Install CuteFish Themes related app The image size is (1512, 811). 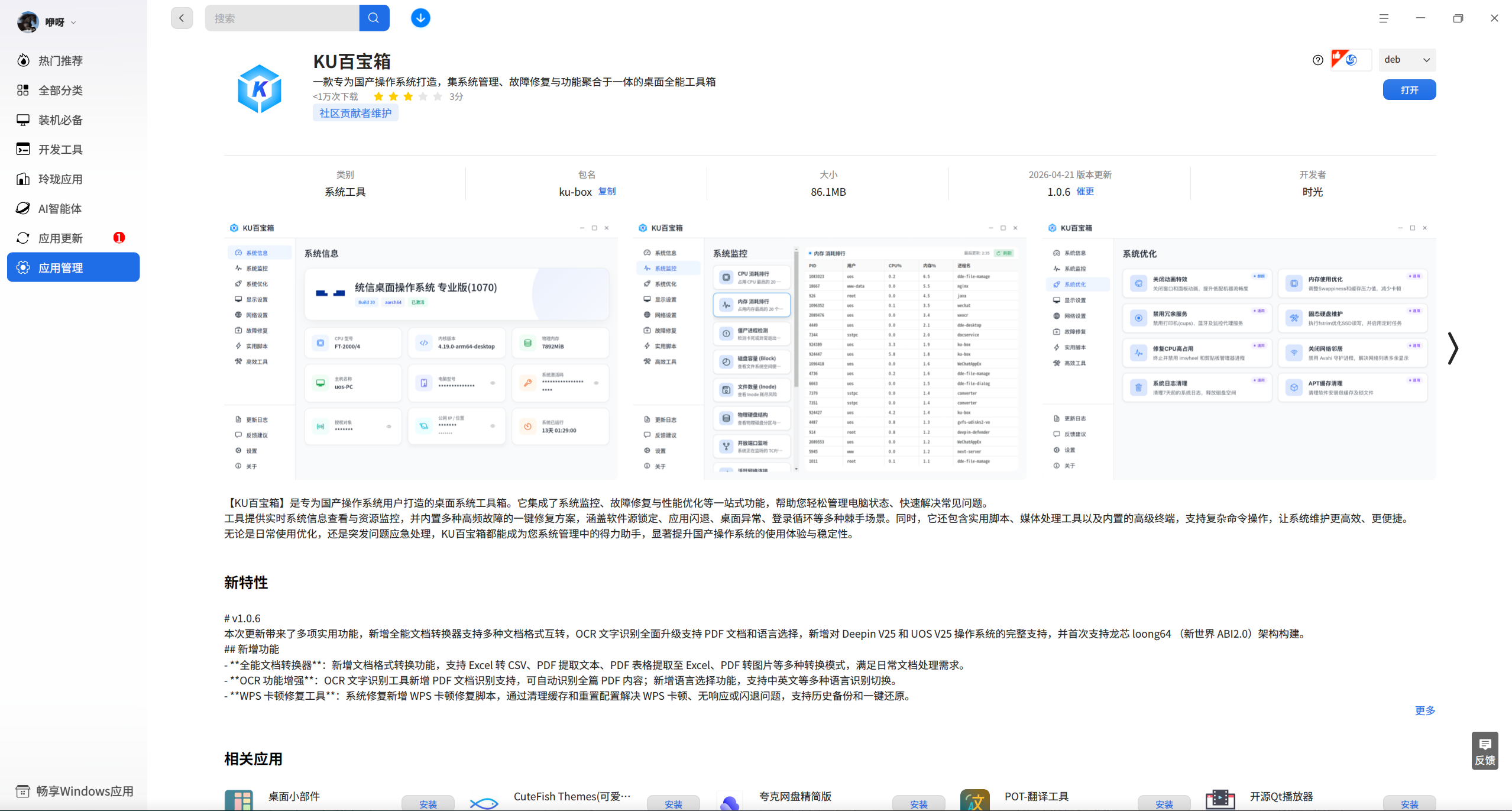pyautogui.click(x=674, y=804)
